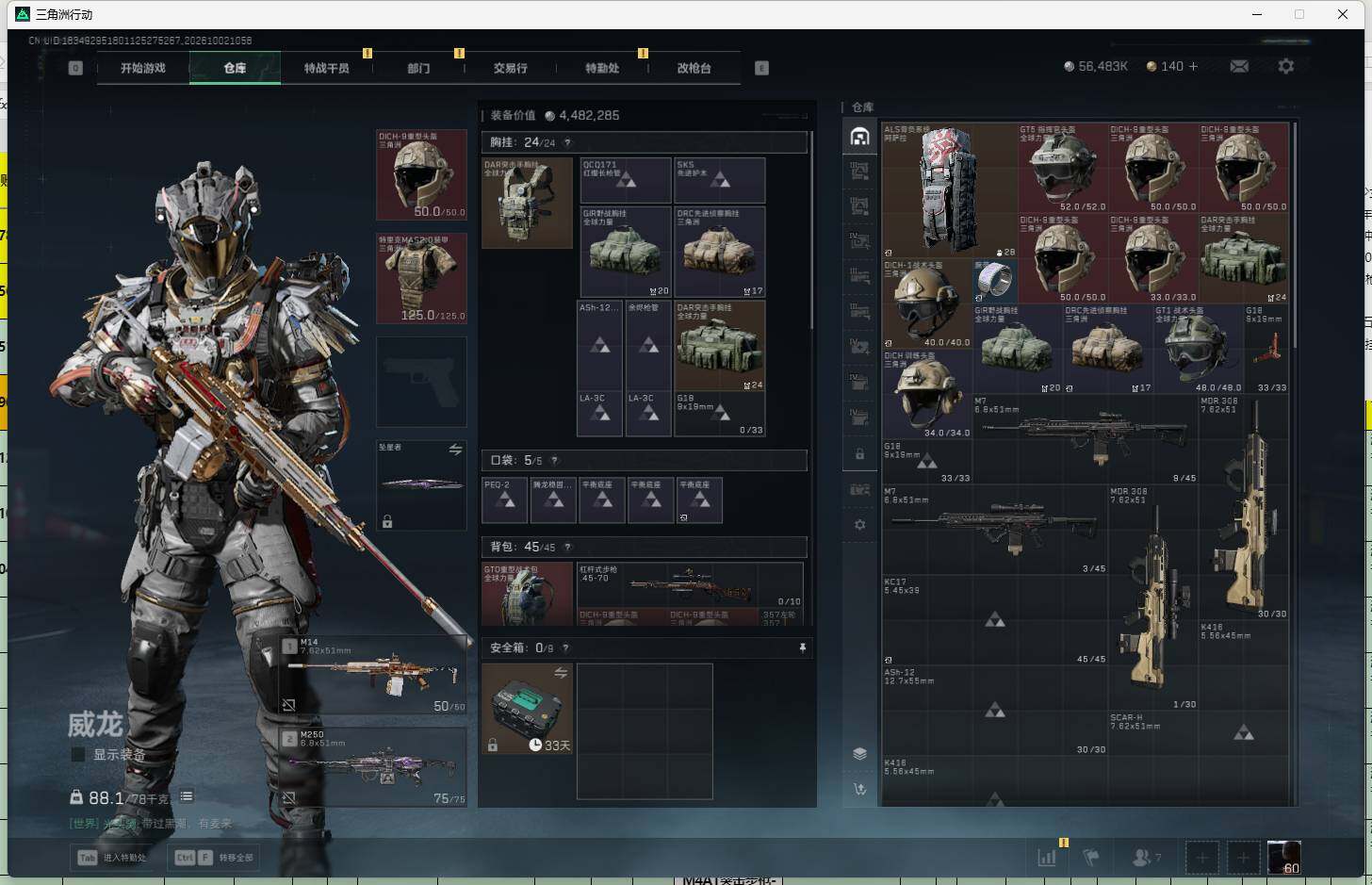The height and width of the screenshot is (885, 1372).
Task: Enable the 显示装备 checkbox
Action: pos(78,754)
